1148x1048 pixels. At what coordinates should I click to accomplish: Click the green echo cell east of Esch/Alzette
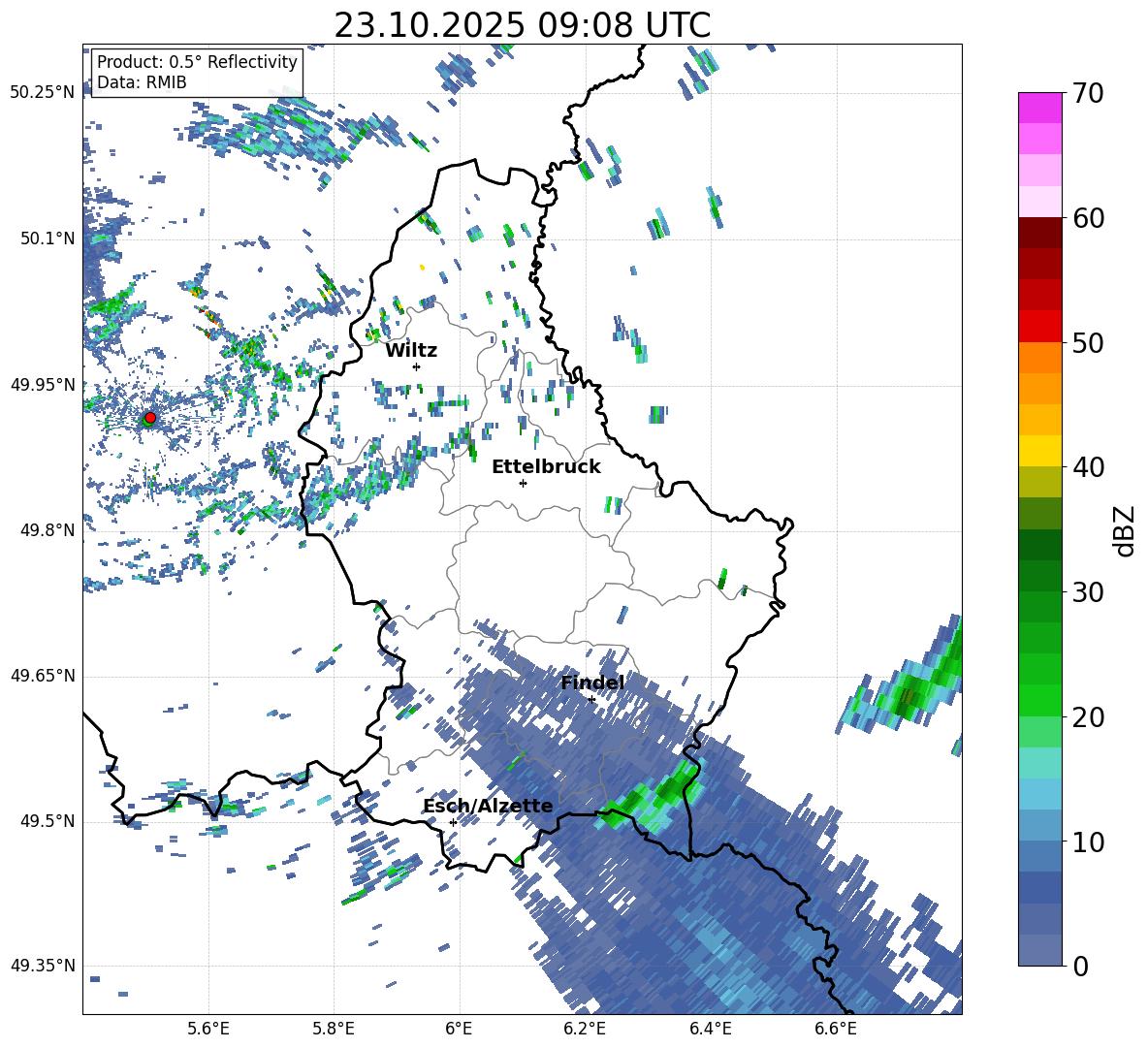[x=649, y=795]
